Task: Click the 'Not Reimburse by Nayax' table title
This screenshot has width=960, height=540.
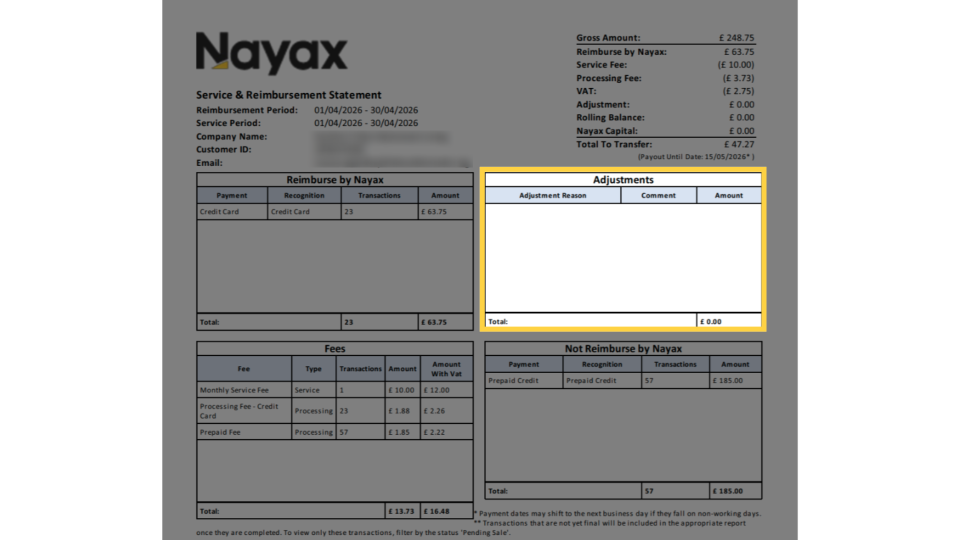Action: tap(623, 349)
